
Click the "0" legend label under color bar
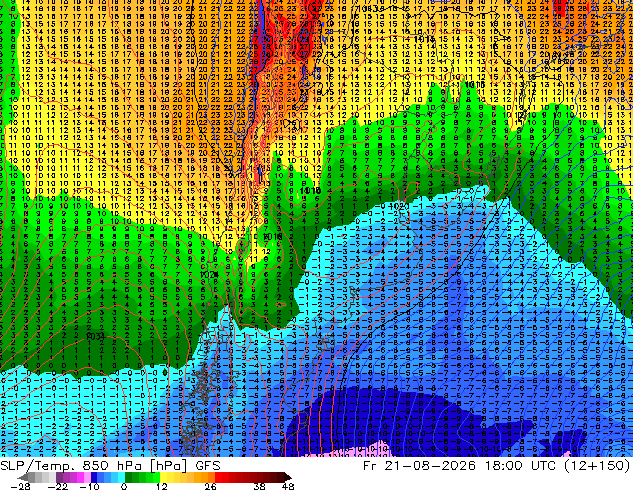[124, 486]
